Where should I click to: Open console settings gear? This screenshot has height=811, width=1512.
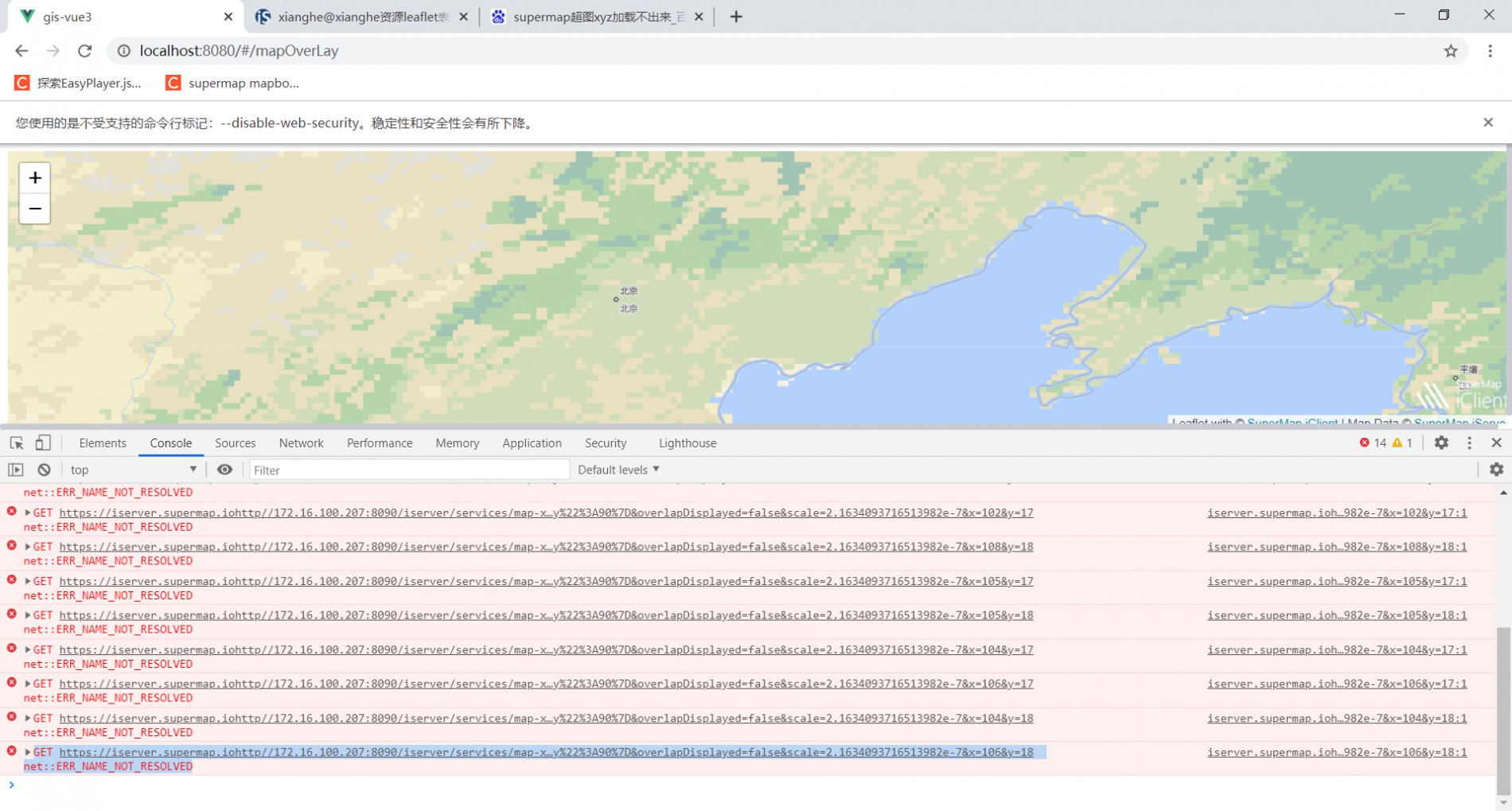coord(1496,470)
